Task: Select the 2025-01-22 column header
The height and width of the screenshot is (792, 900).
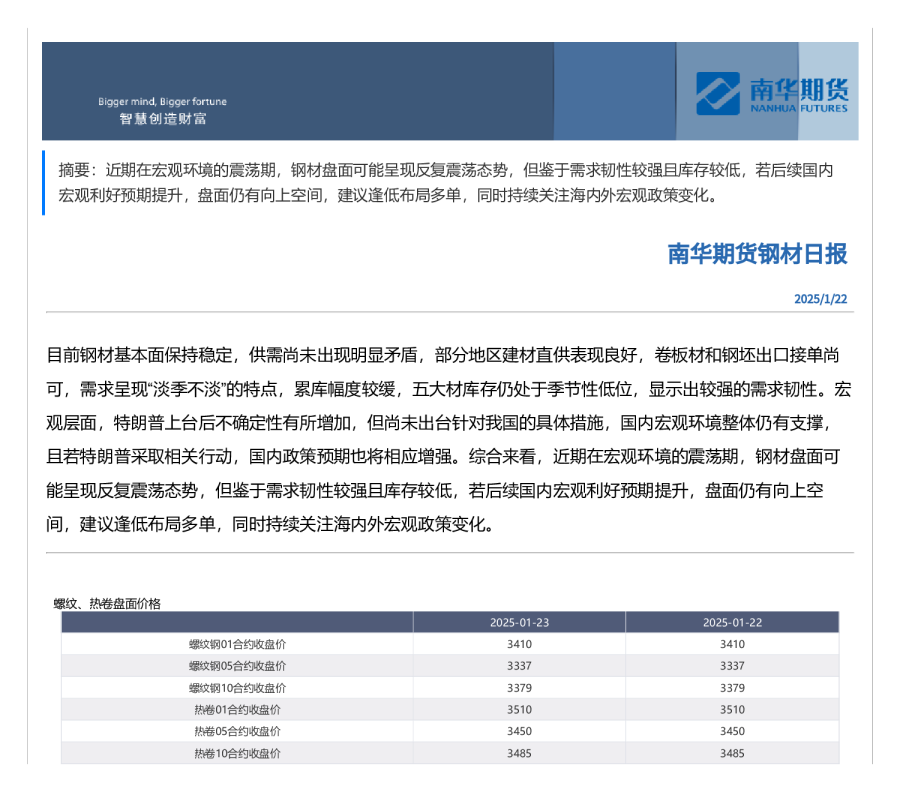Action: tap(732, 623)
